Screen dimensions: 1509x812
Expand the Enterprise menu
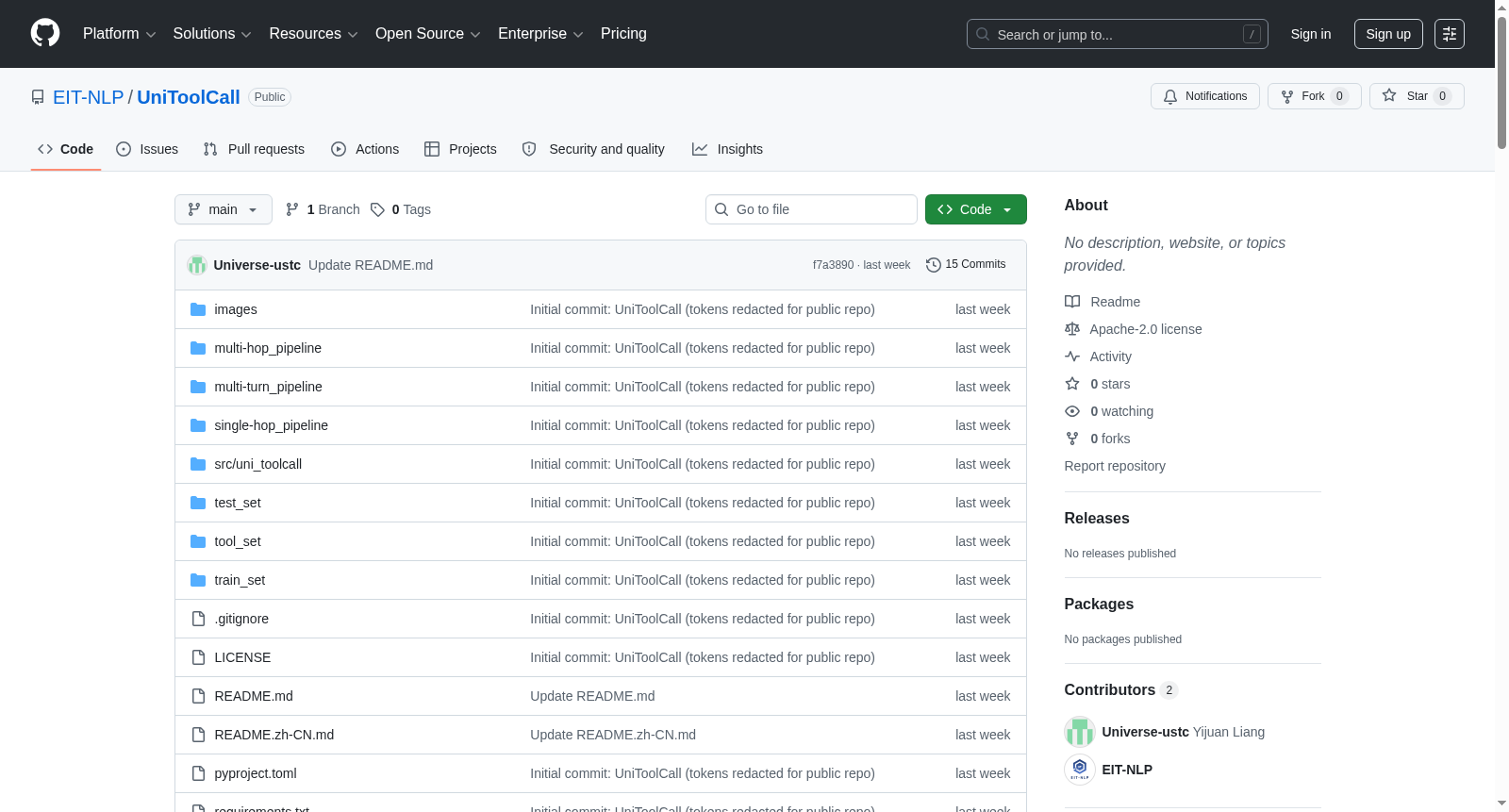tap(540, 34)
